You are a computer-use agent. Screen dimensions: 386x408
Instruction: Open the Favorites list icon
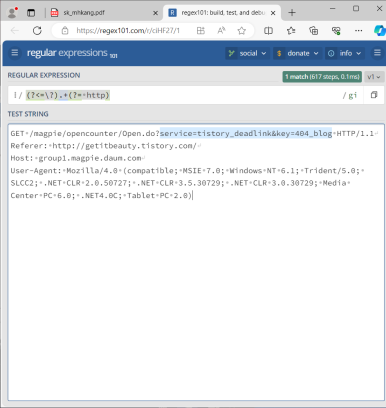(291, 31)
